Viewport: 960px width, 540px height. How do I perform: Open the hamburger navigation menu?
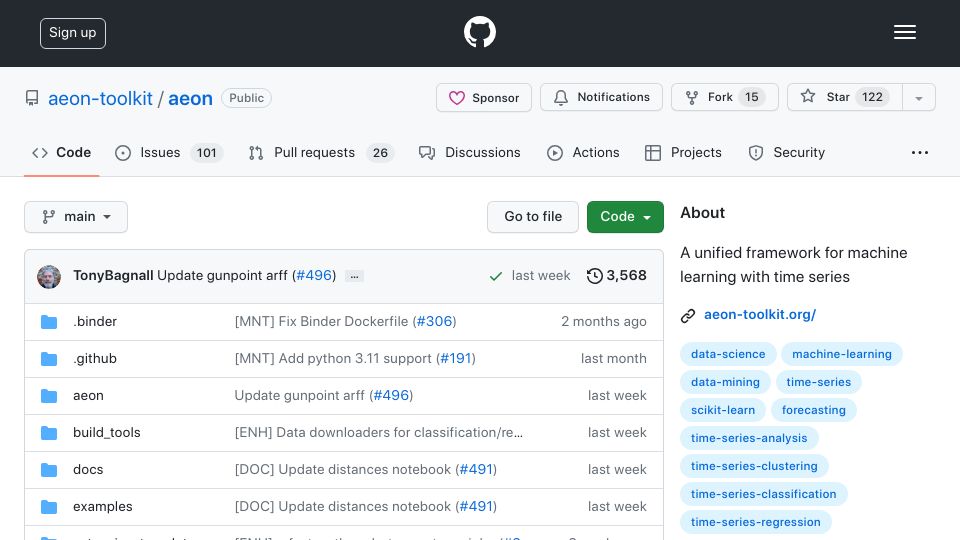(x=904, y=32)
